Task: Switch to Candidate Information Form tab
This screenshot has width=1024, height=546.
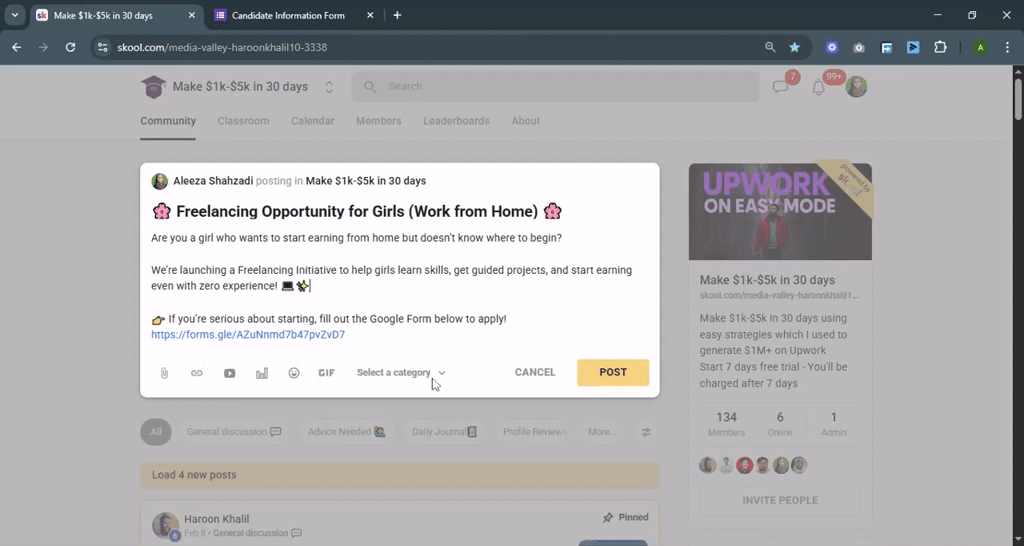Action: (x=288, y=15)
